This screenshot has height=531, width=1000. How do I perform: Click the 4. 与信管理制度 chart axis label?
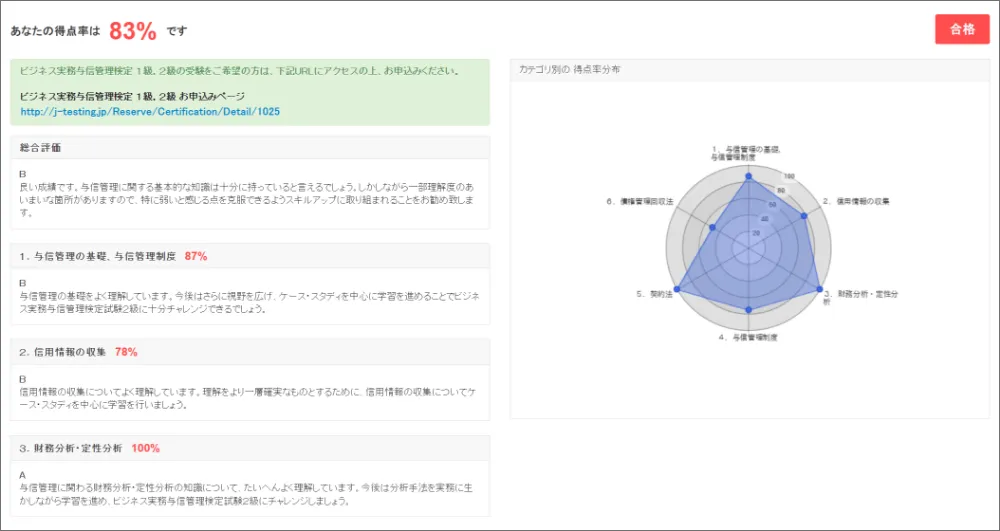point(748,337)
